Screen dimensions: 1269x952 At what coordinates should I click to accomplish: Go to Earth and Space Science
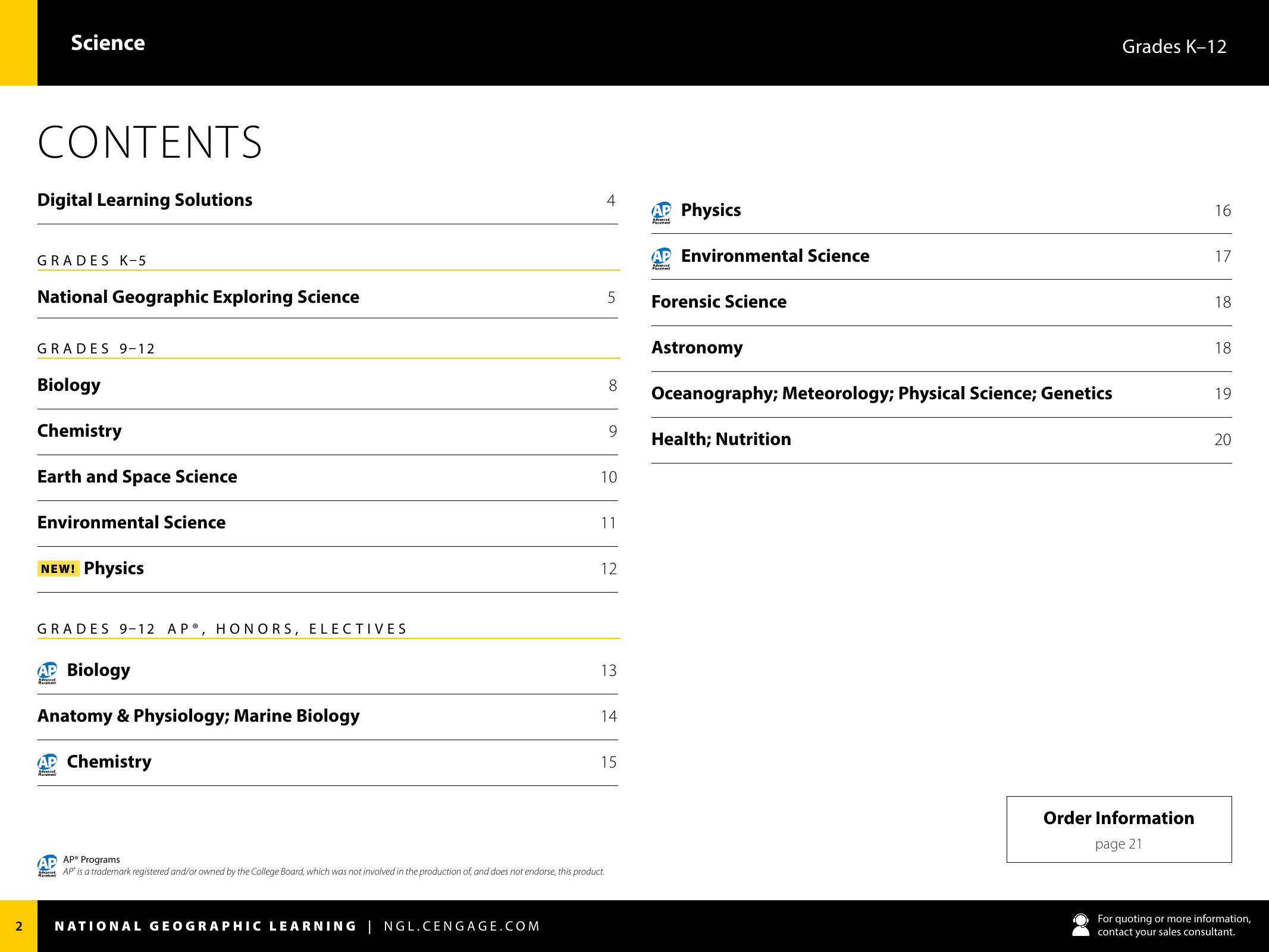(x=137, y=477)
